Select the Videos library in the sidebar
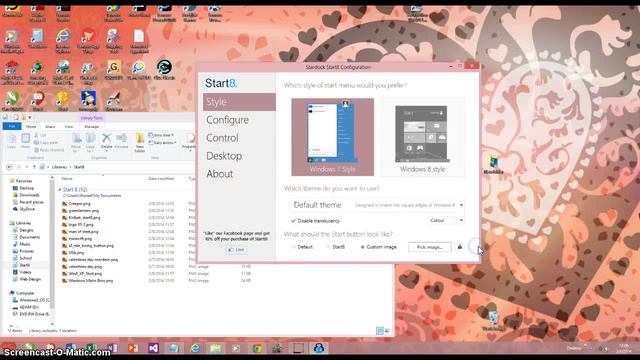The image size is (640, 360). (x=25, y=272)
